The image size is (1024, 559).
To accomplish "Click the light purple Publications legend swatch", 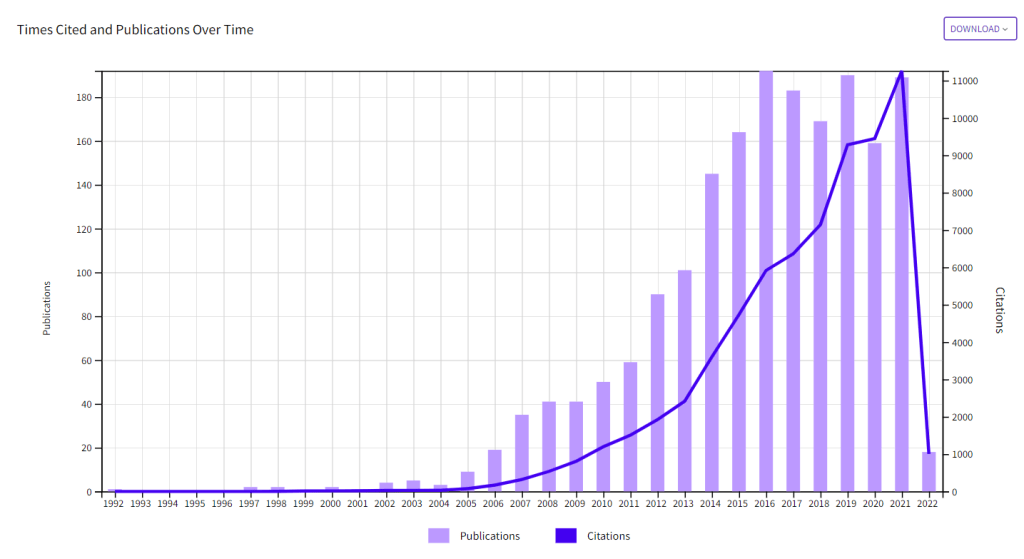I will [438, 536].
